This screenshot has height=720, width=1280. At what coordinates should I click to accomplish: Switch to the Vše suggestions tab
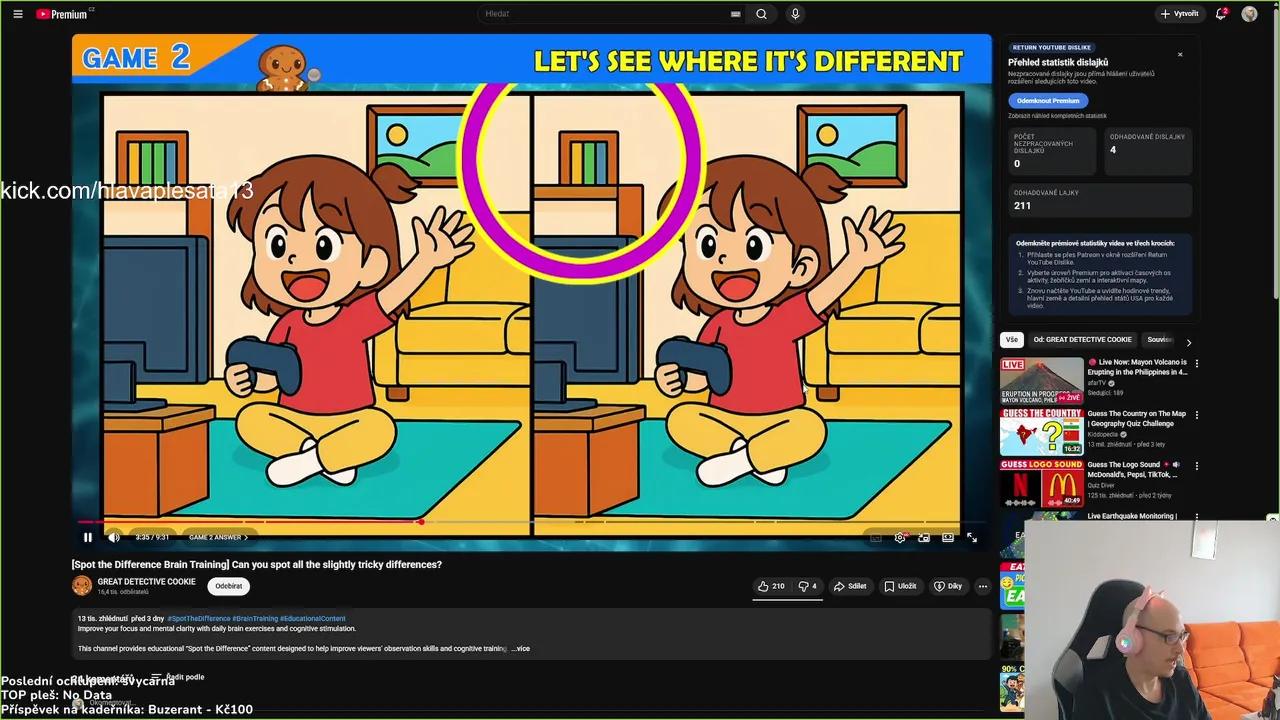click(1012, 340)
